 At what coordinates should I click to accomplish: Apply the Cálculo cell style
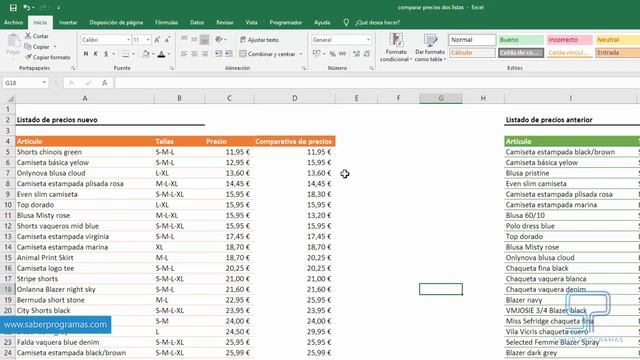tap(472, 53)
